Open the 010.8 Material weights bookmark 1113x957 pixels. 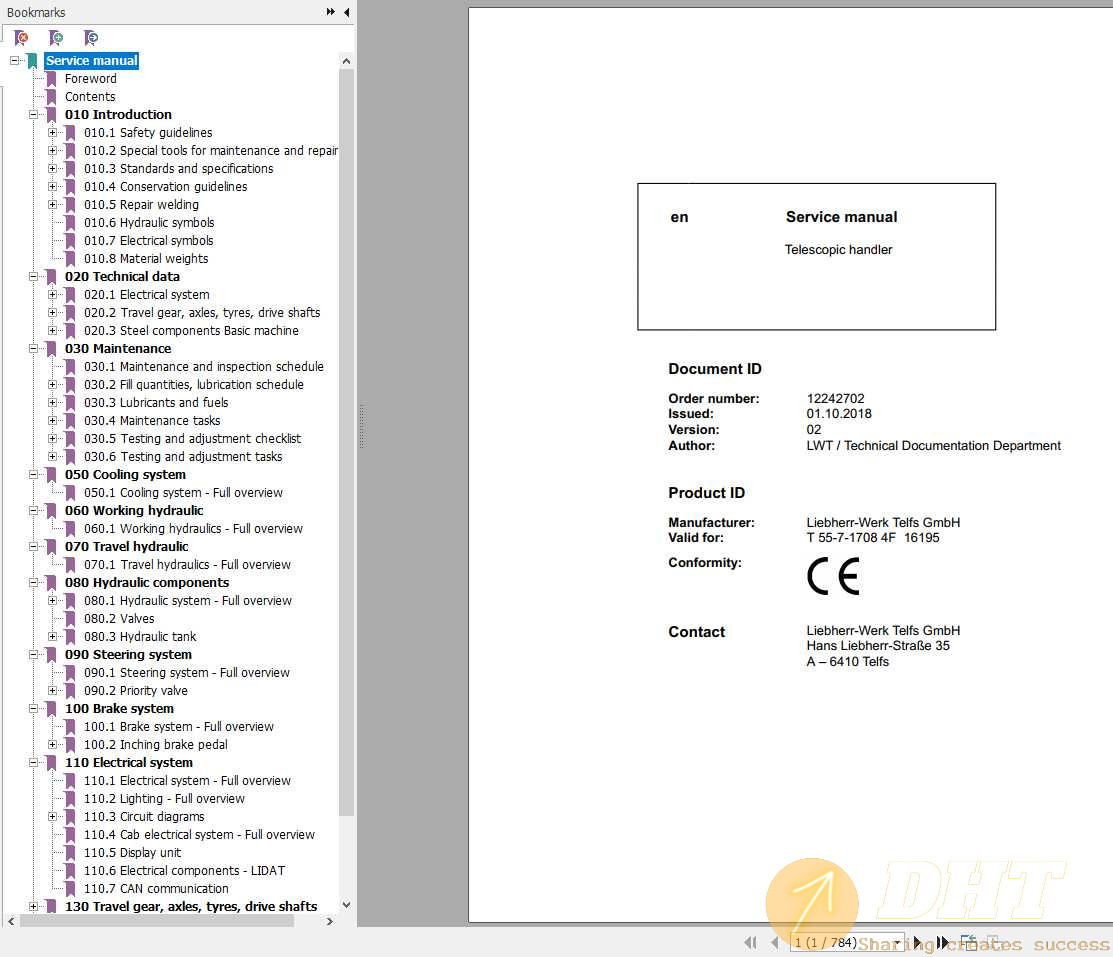point(146,259)
